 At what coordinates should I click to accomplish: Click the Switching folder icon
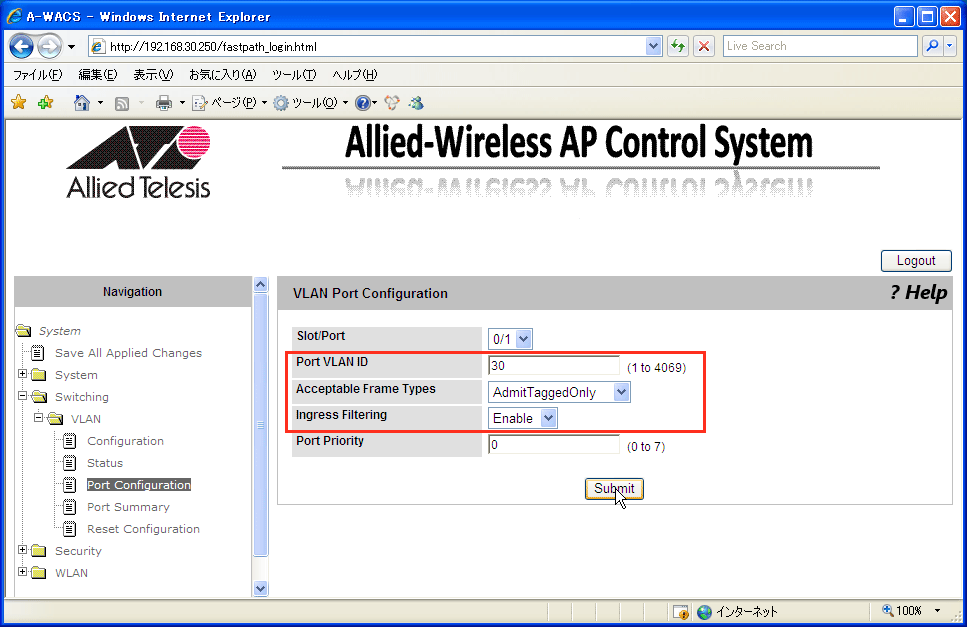click(39, 397)
